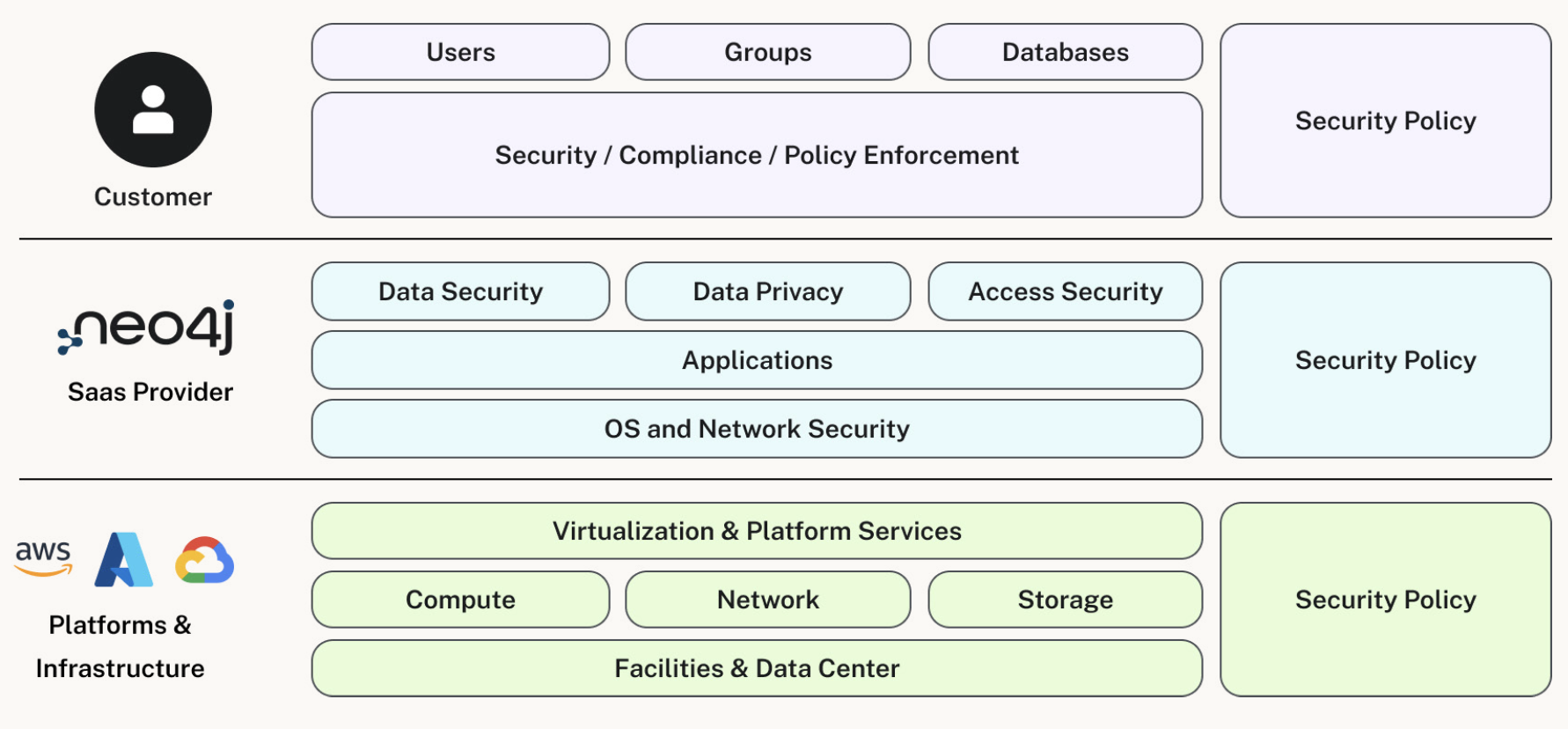Image resolution: width=1568 pixels, height=729 pixels.
Task: Click the Network box
Action: [x=767, y=600]
